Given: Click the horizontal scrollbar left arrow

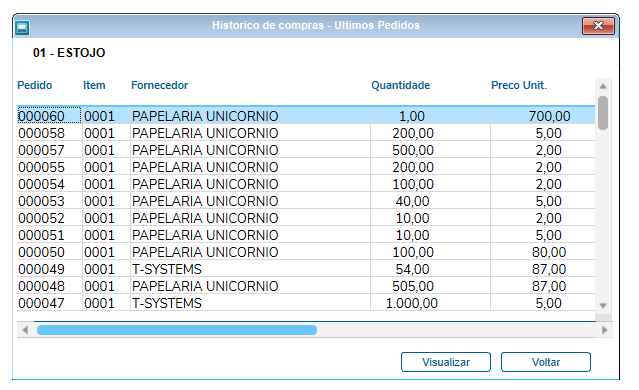Looking at the screenshot, I should [x=25, y=330].
